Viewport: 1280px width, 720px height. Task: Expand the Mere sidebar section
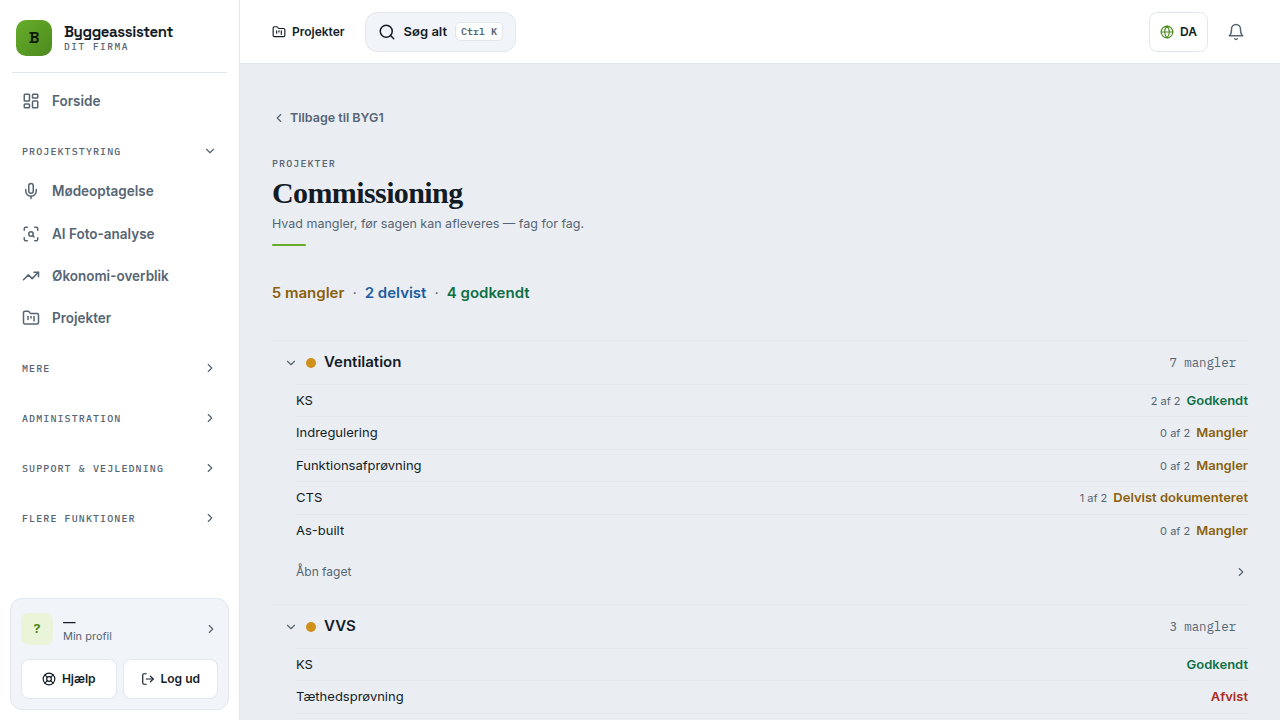click(x=119, y=368)
